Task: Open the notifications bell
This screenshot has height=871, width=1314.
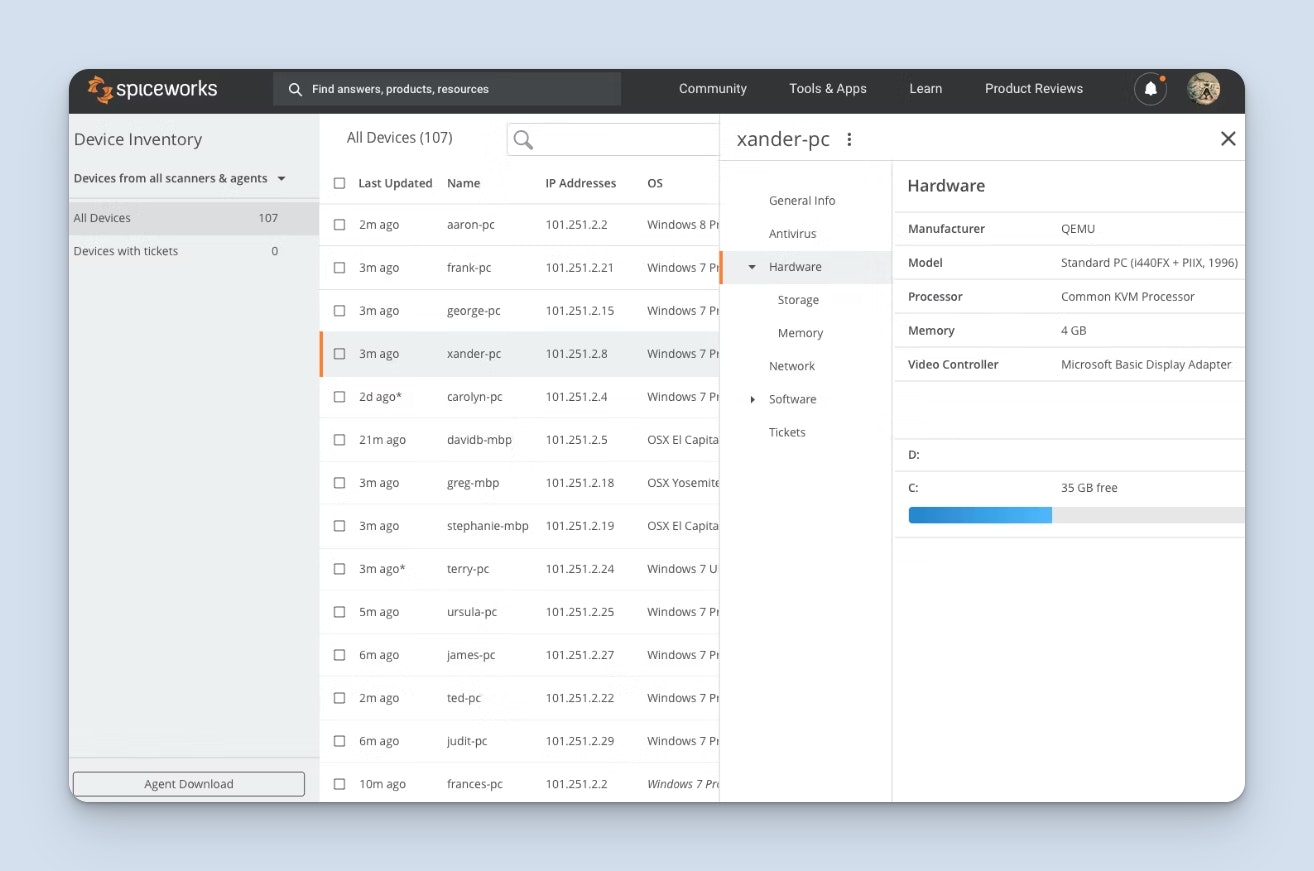Action: (x=1150, y=89)
